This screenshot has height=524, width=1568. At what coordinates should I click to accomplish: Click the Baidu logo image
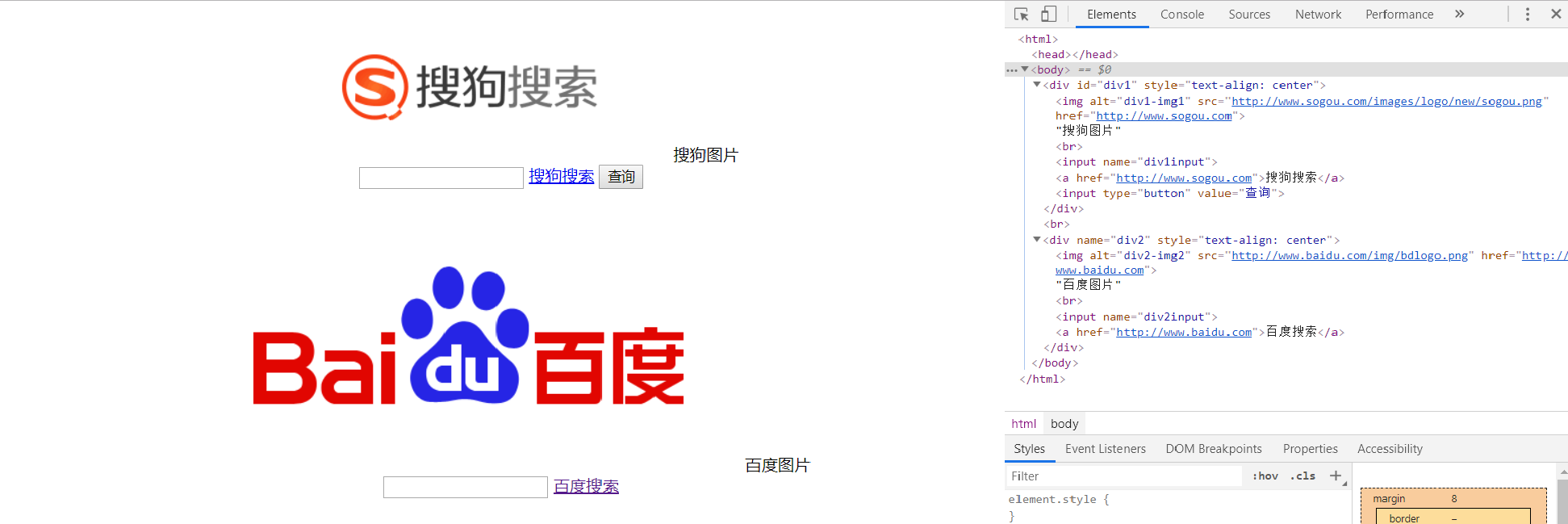[468, 335]
